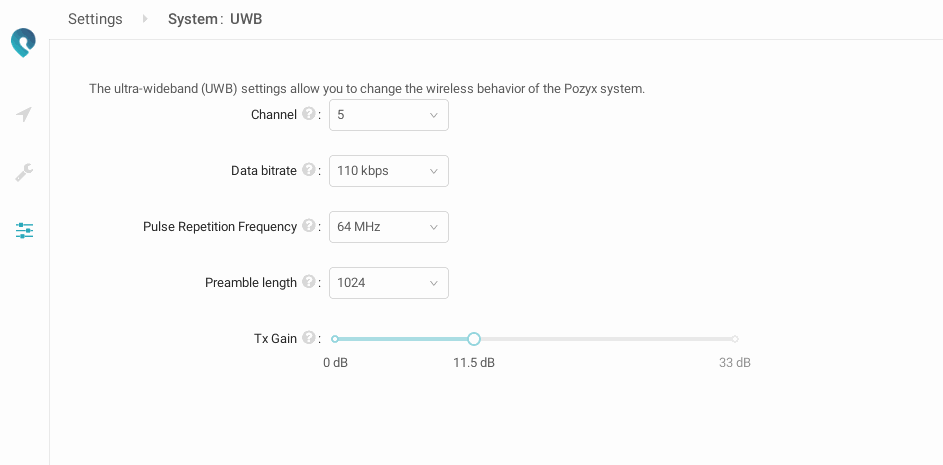Click the 11.5 dB slider label
The image size is (943, 465).
(474, 362)
